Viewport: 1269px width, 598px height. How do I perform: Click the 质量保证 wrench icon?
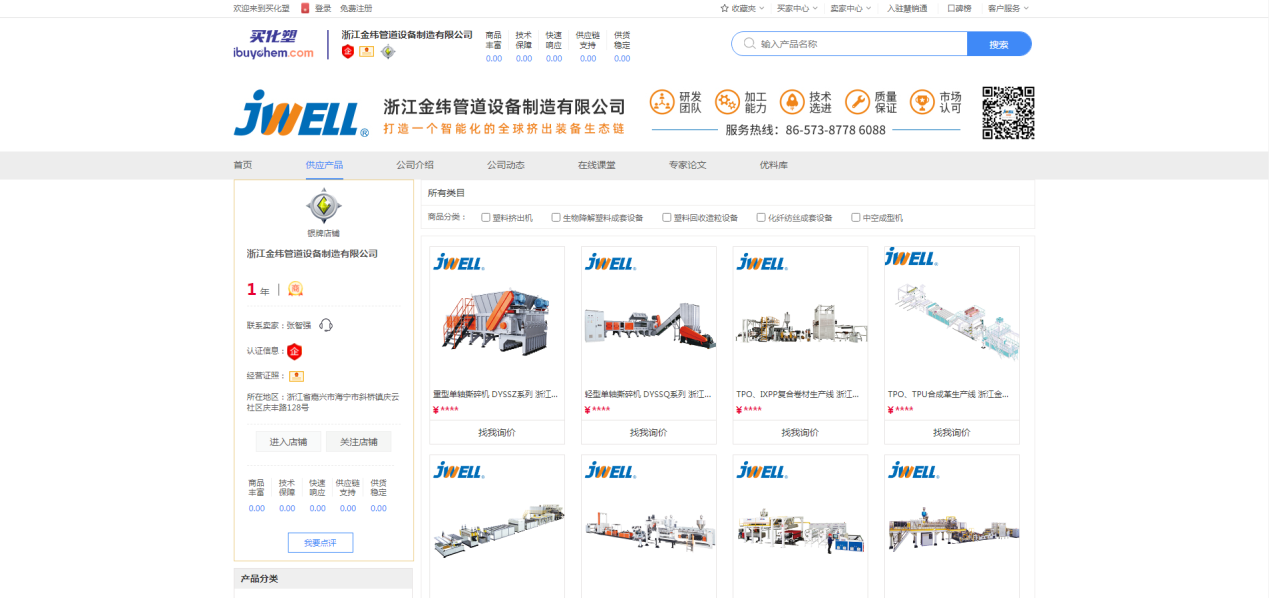click(x=857, y=102)
